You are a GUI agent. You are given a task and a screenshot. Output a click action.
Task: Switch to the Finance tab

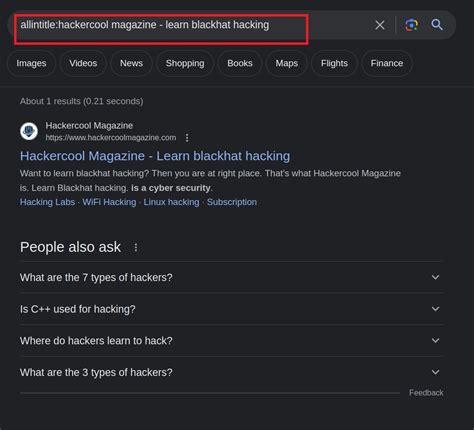(387, 63)
